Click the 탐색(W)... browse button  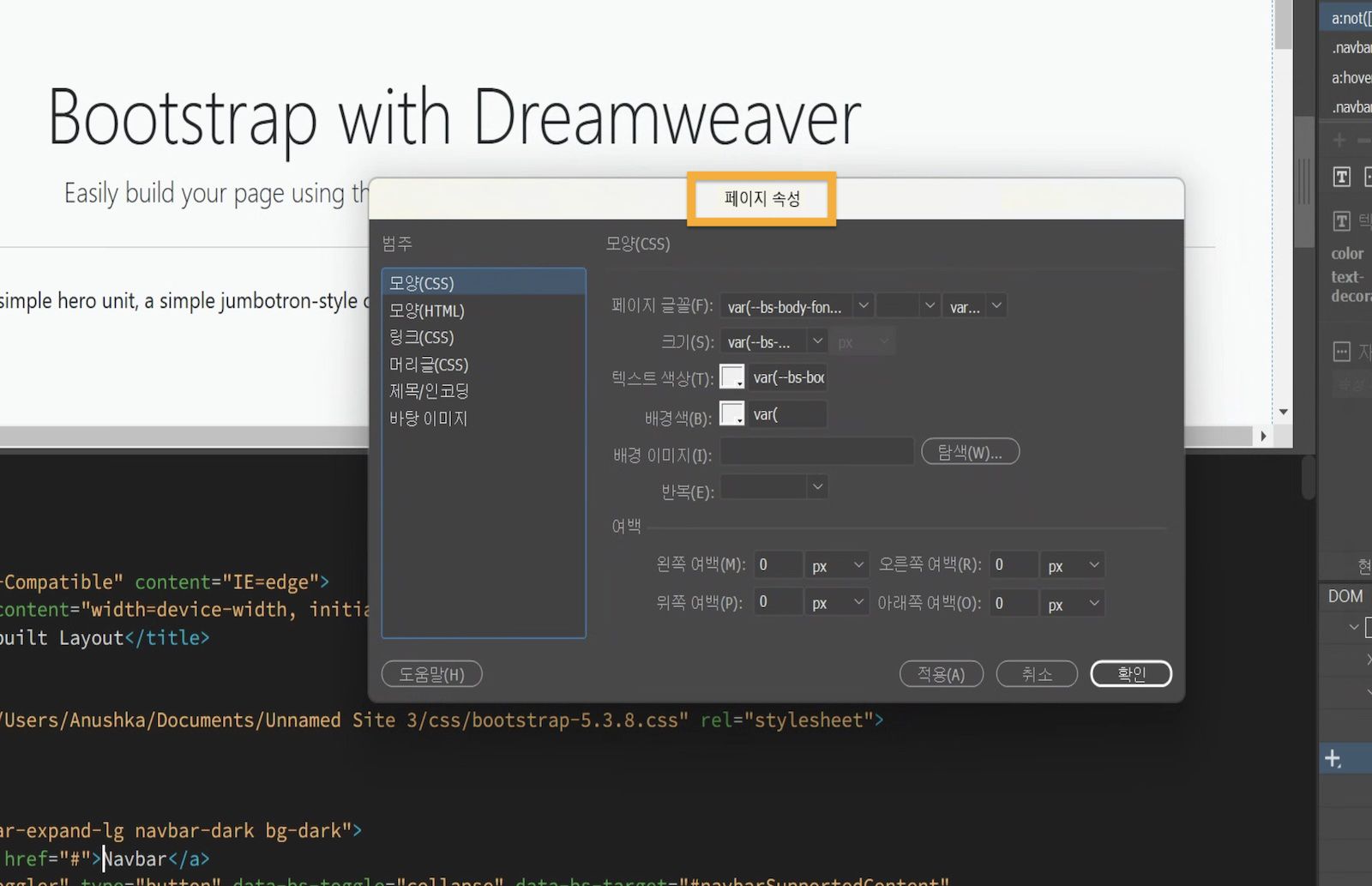970,452
